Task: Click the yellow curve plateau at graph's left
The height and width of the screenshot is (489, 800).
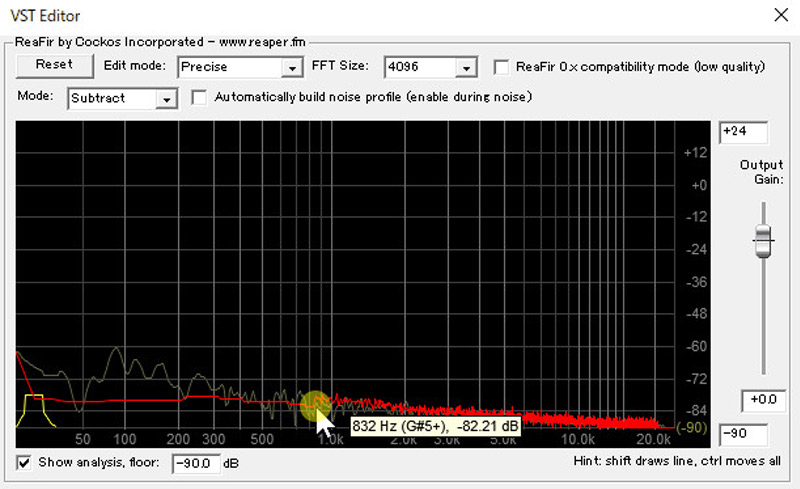Action: tap(35, 397)
